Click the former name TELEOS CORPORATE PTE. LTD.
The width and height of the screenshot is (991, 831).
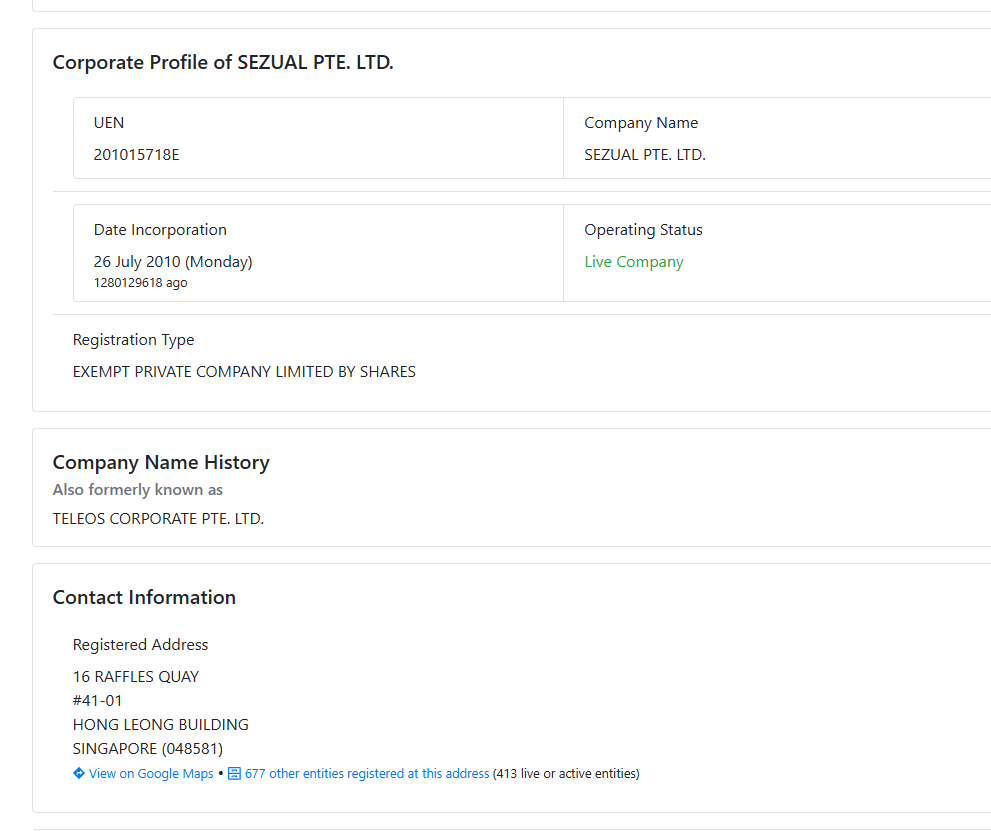[x=158, y=519]
